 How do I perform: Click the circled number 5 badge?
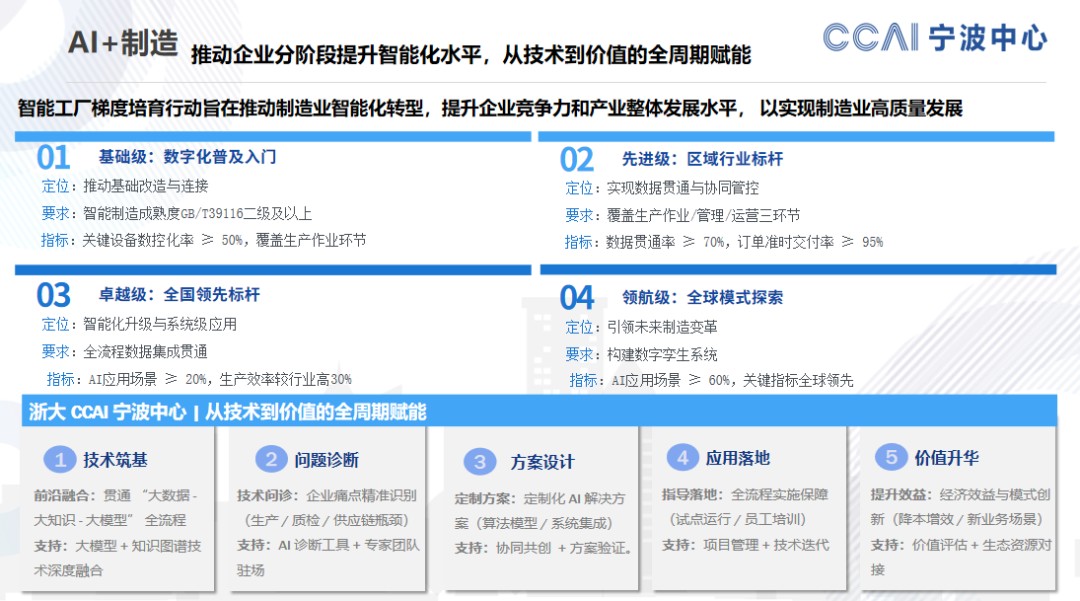coord(891,457)
